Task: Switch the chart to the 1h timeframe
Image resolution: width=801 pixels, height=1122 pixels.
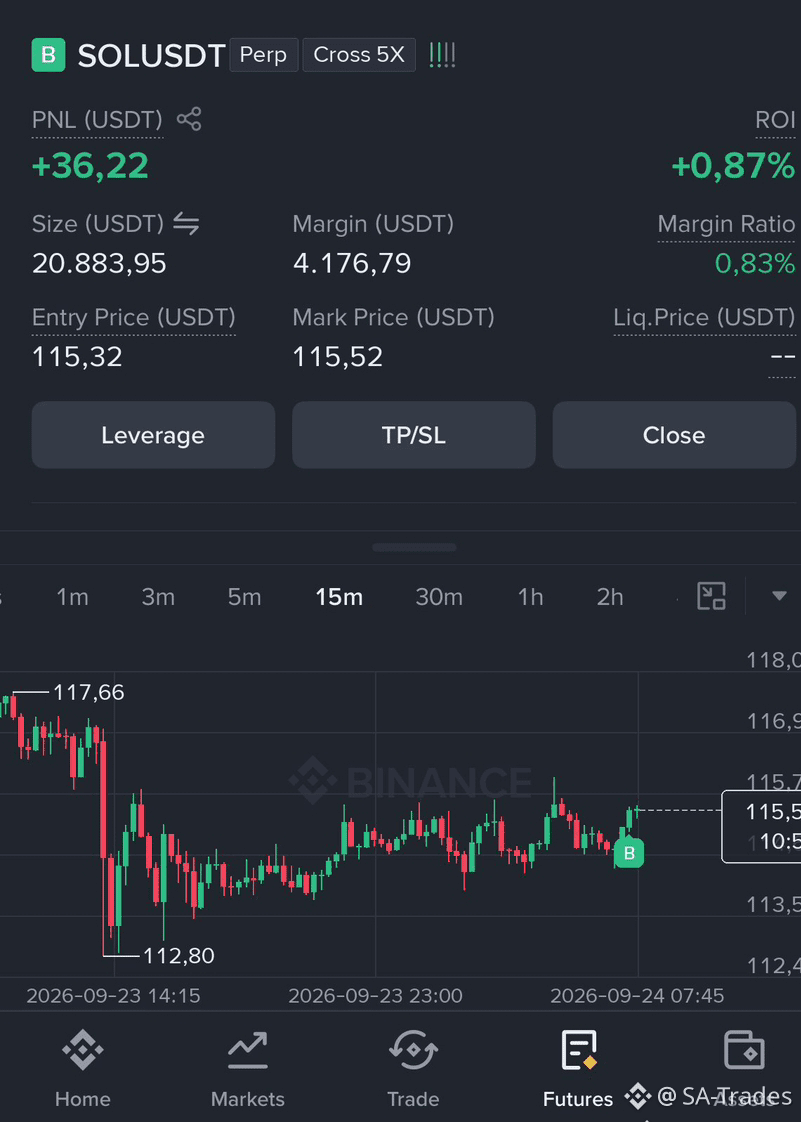Action: [530, 597]
